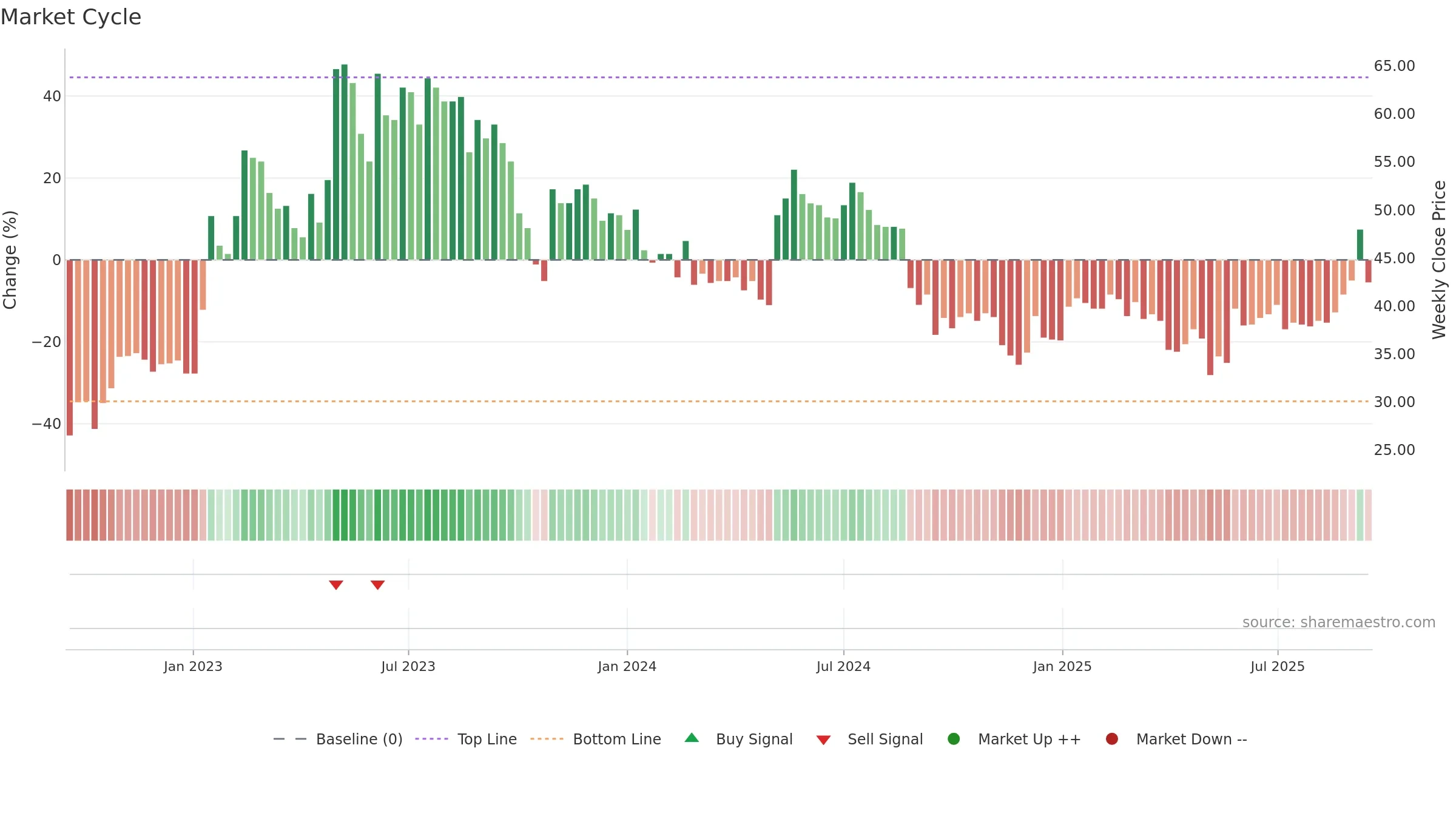Open the source: sharemaestro.com text
The width and height of the screenshot is (1456, 819).
click(1339, 622)
